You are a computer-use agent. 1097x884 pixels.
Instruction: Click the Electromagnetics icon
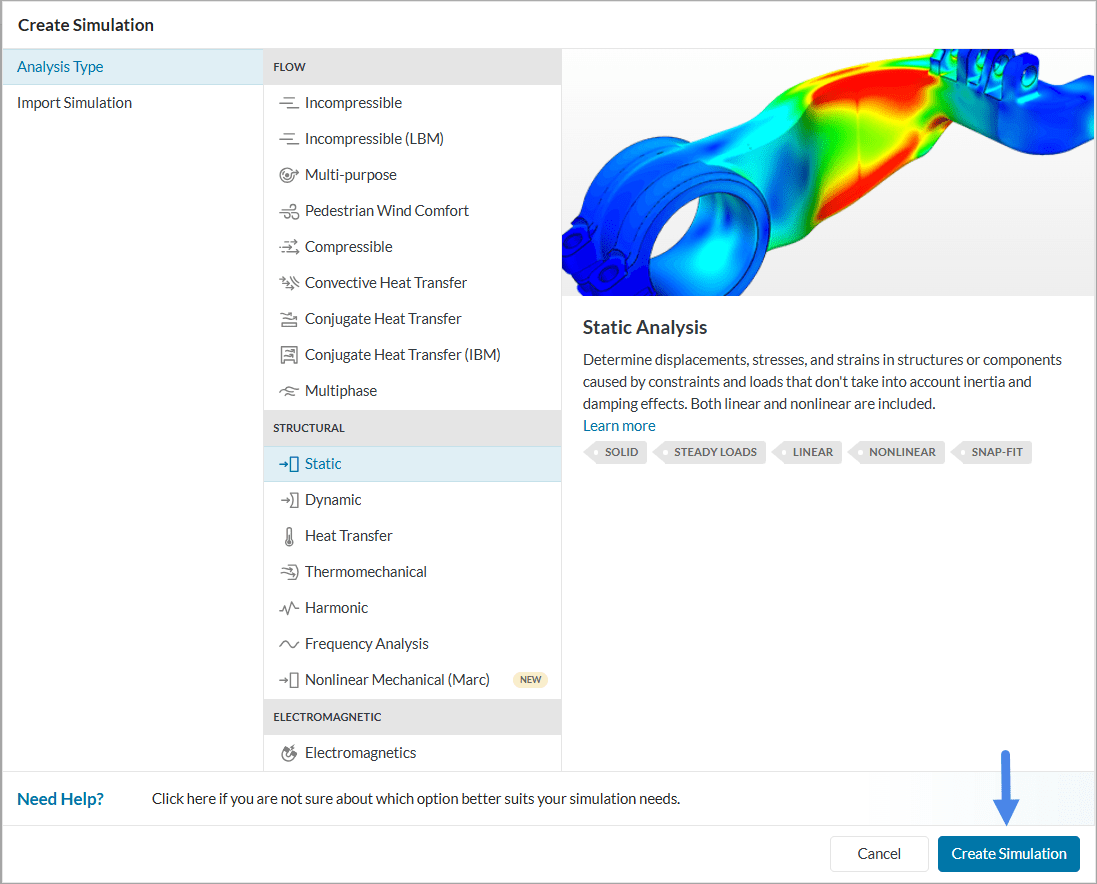click(x=286, y=752)
